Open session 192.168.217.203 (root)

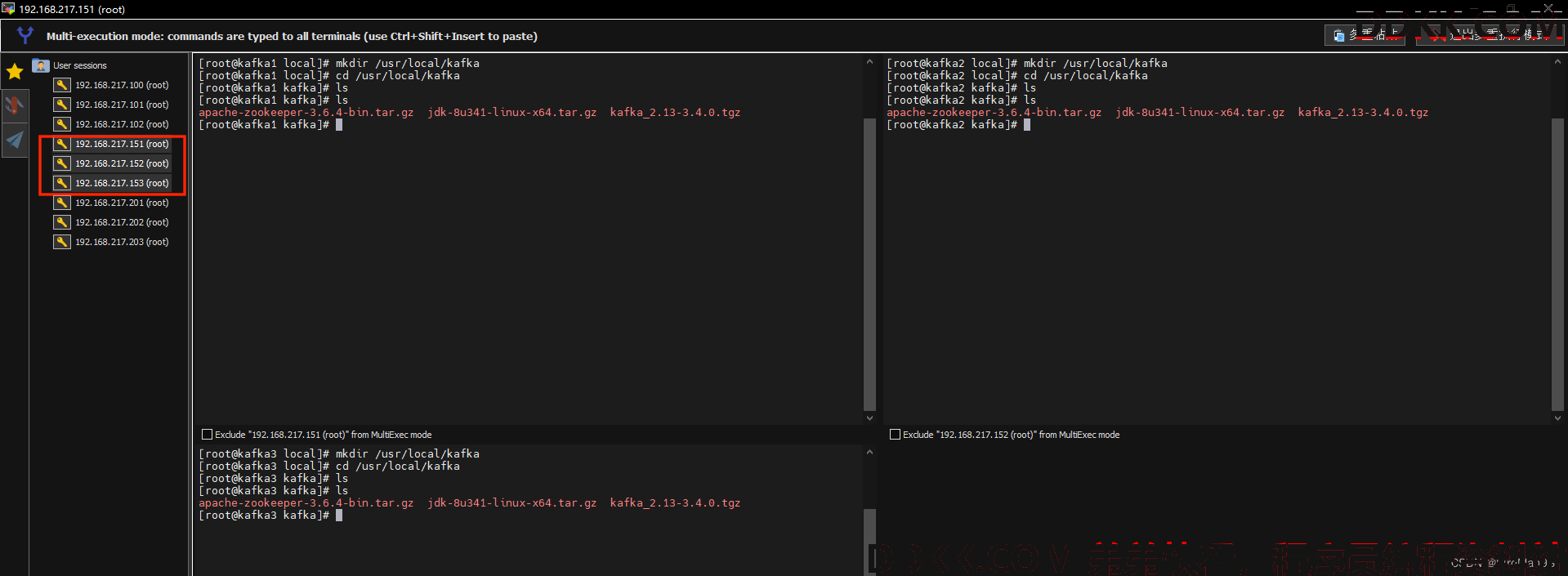click(x=122, y=242)
